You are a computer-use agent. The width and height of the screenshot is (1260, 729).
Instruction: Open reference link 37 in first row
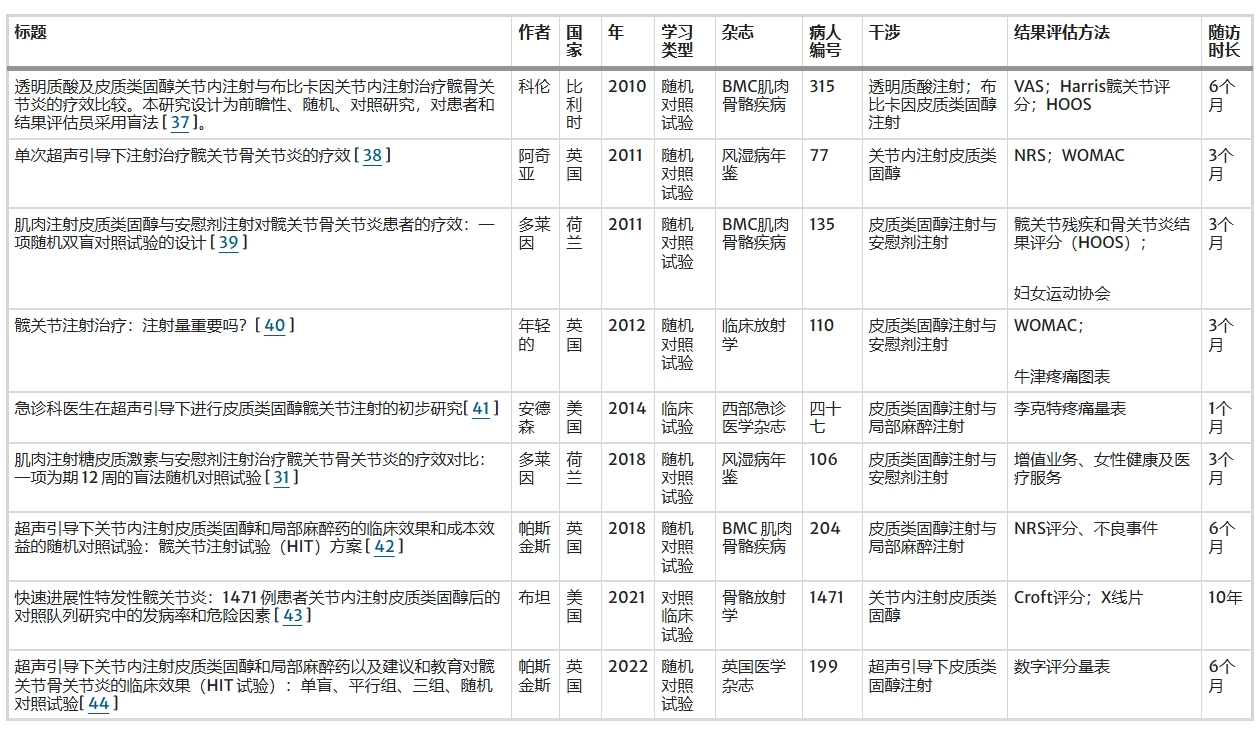(x=180, y=123)
